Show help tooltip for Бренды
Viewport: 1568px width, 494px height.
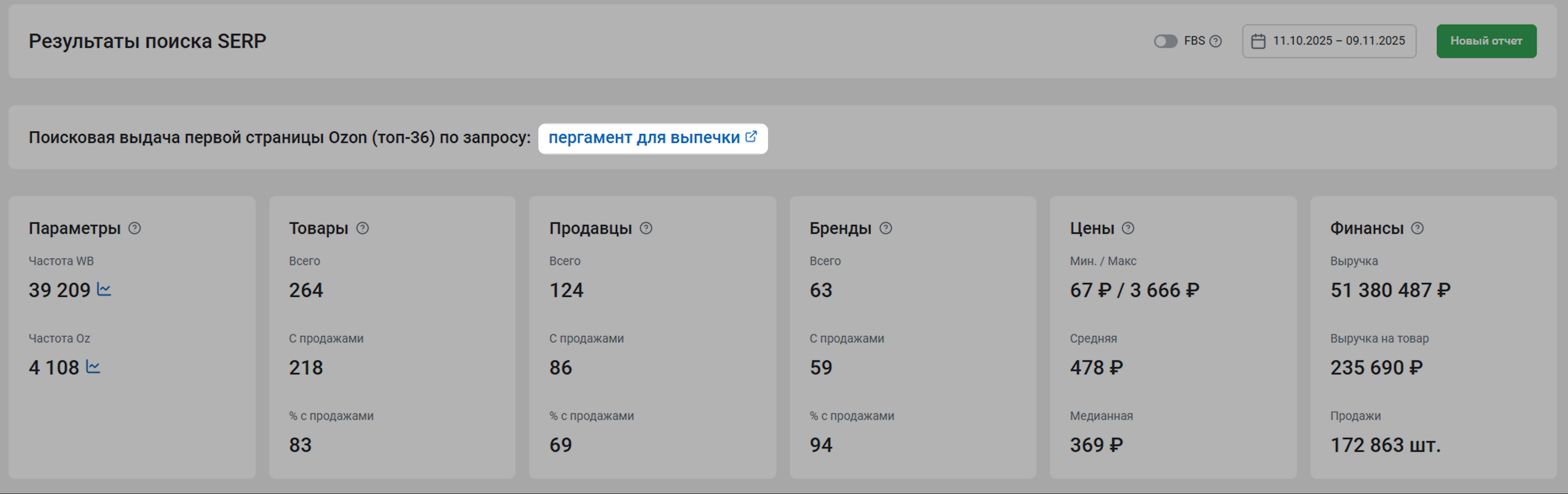coord(886,228)
